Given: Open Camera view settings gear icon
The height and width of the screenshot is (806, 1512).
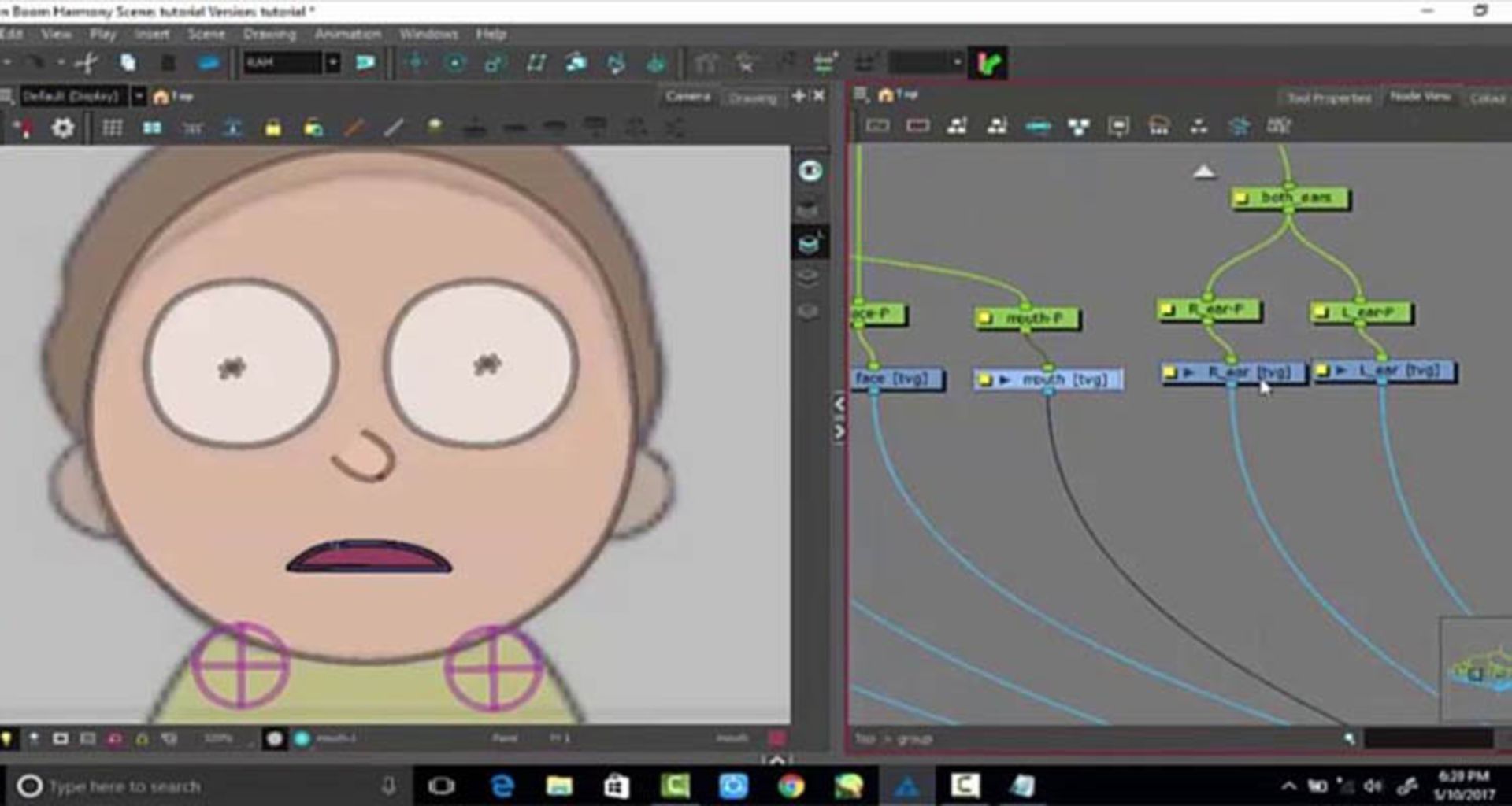Looking at the screenshot, I should point(62,128).
